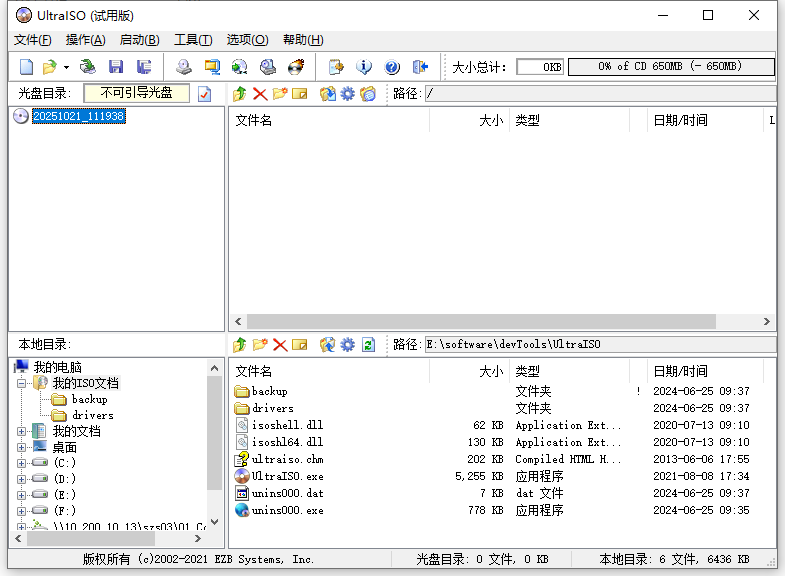This screenshot has height=576, width=785.
Task: Select the 20251021_111938 disc tree node
Action: click(x=79, y=116)
